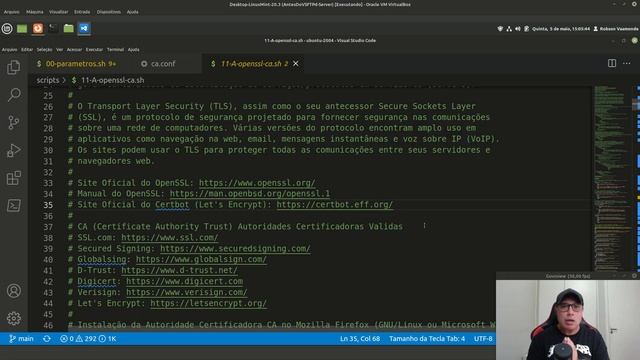This screenshot has width=640, height=360.
Task: Open the panel clock showing Quinta, 5 de maio
Action: [x=561, y=29]
